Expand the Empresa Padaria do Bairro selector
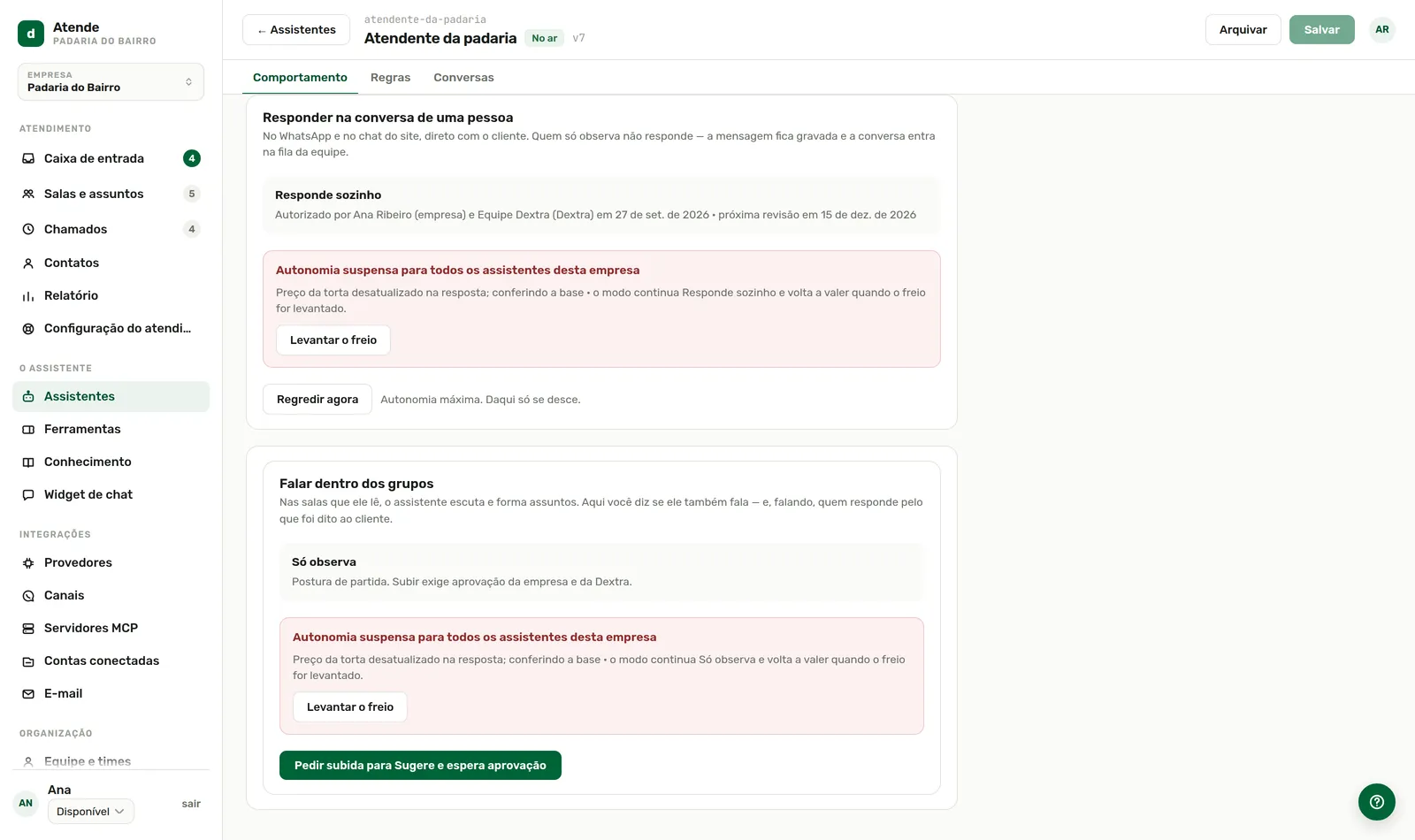The height and width of the screenshot is (840, 1415). coord(111,81)
